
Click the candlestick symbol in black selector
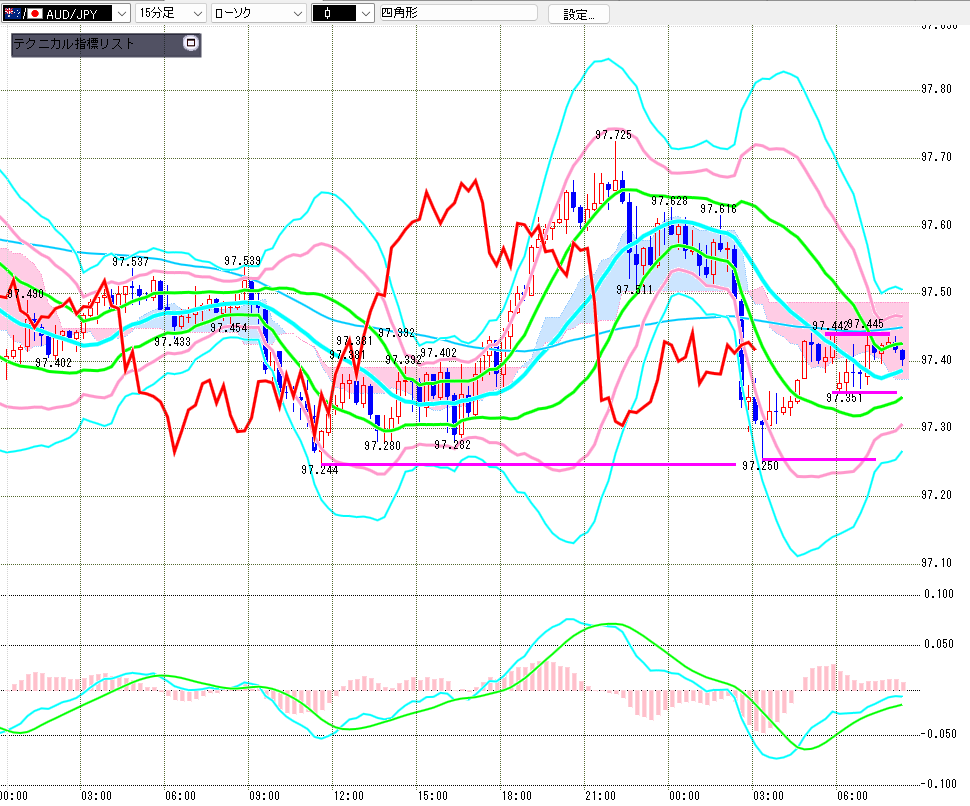(x=328, y=13)
